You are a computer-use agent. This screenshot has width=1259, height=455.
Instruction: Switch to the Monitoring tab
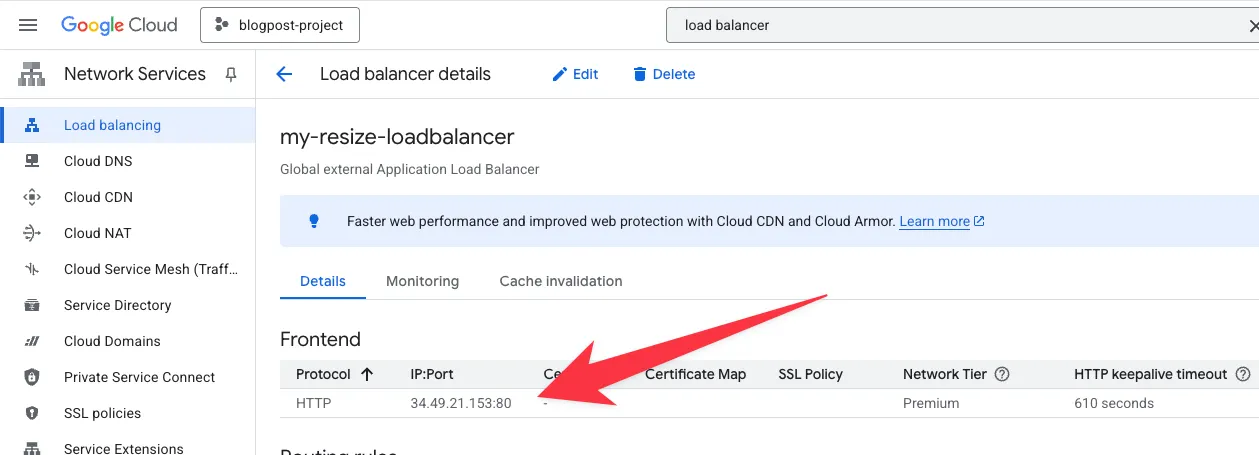(422, 281)
